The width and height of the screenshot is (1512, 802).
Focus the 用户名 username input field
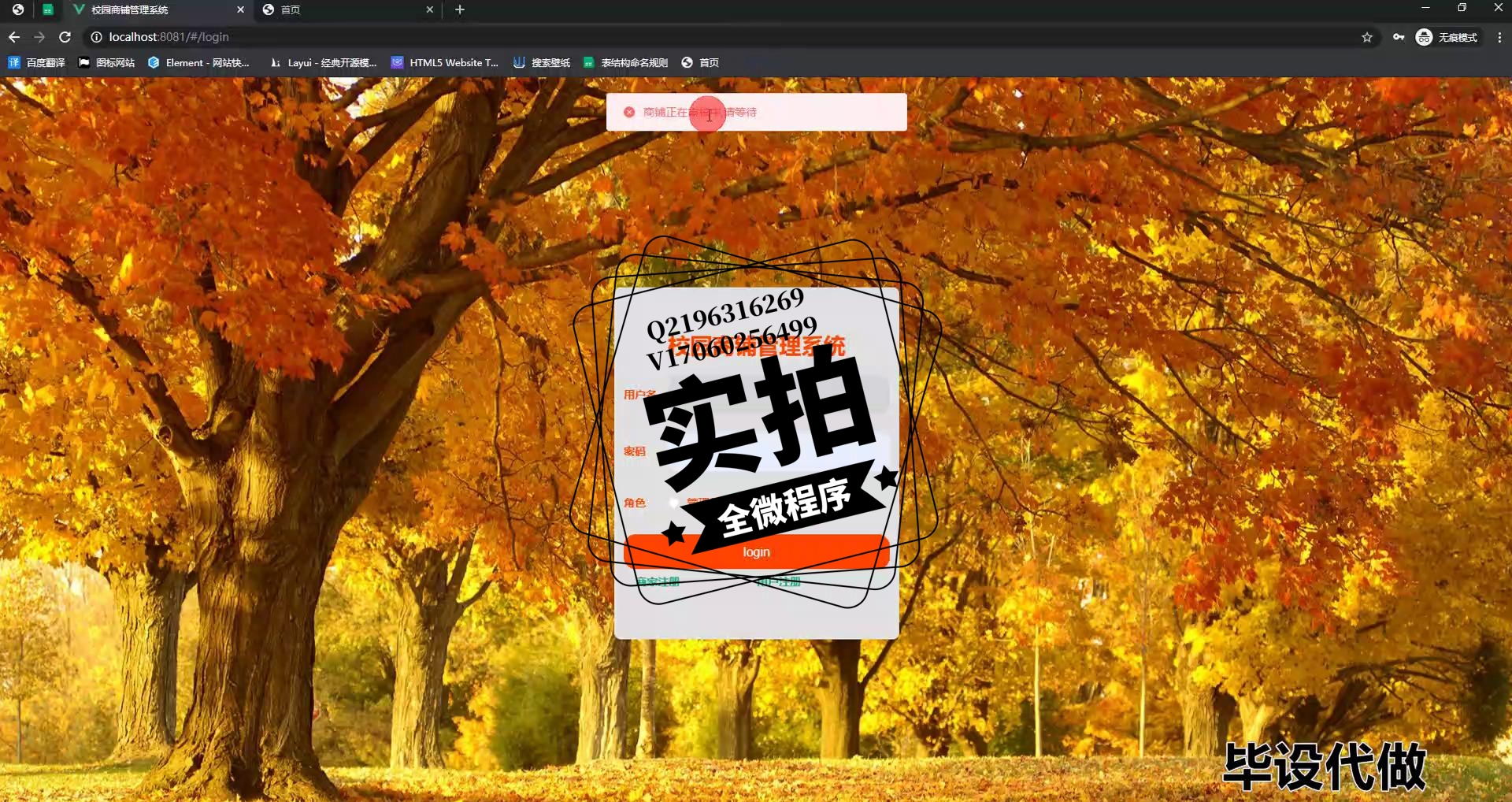[779, 394]
